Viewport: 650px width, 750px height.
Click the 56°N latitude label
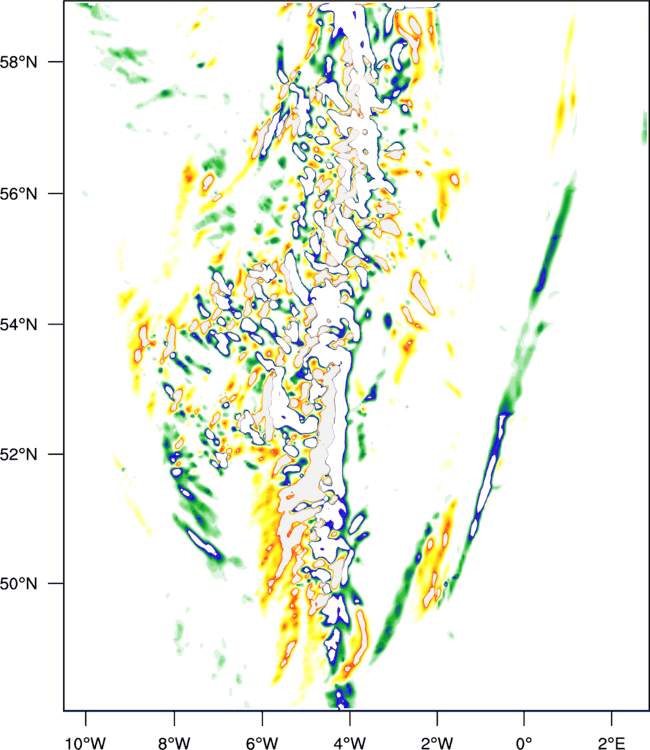(x=18, y=194)
